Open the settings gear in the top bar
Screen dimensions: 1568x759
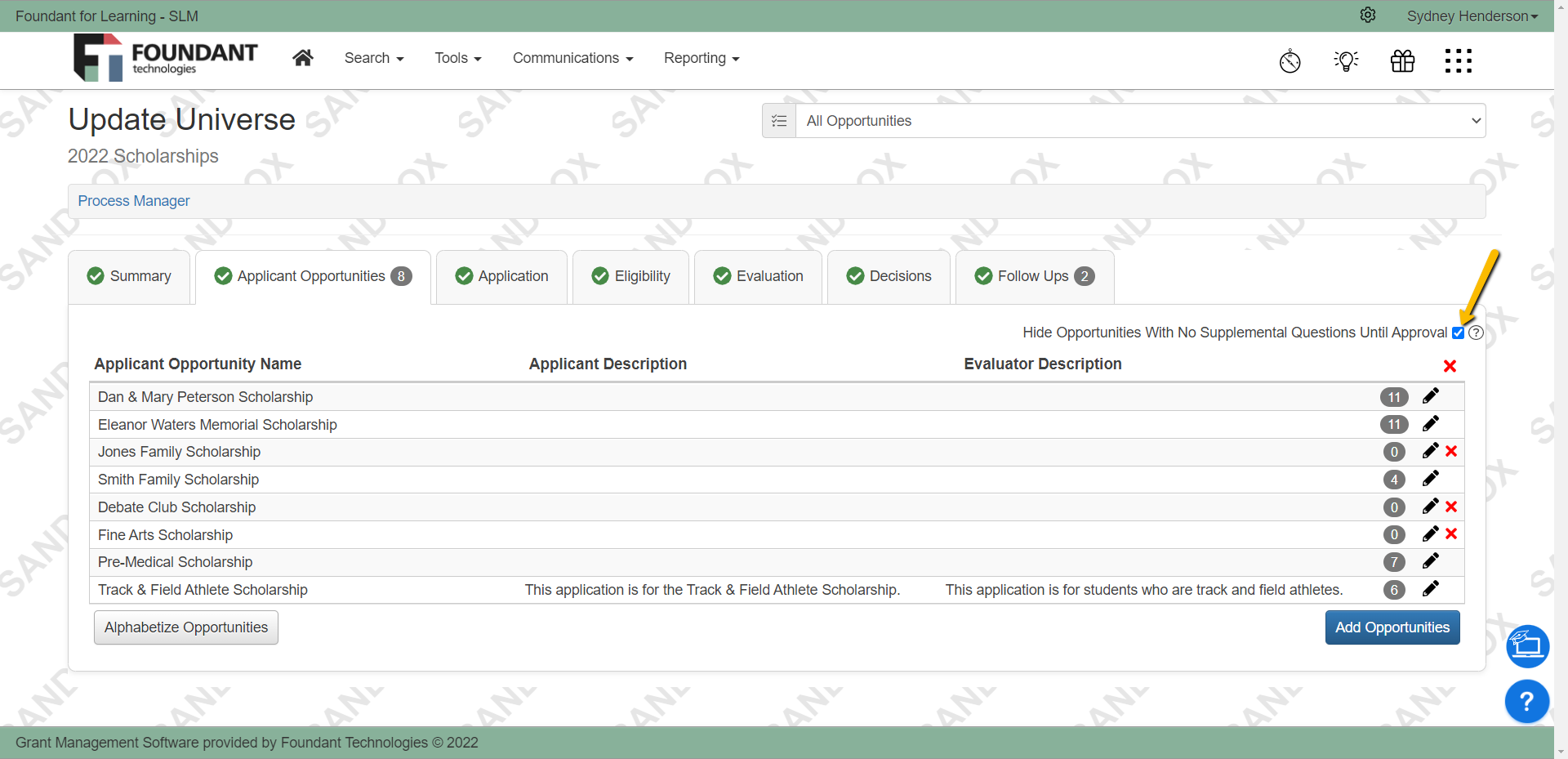pyautogui.click(x=1368, y=15)
